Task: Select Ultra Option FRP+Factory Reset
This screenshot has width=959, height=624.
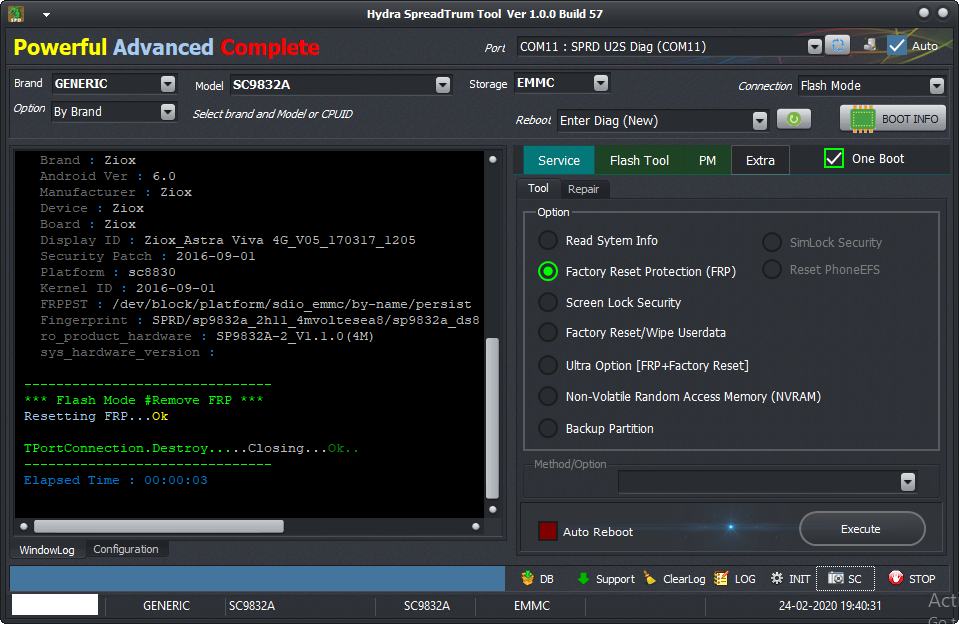Action: [547, 365]
